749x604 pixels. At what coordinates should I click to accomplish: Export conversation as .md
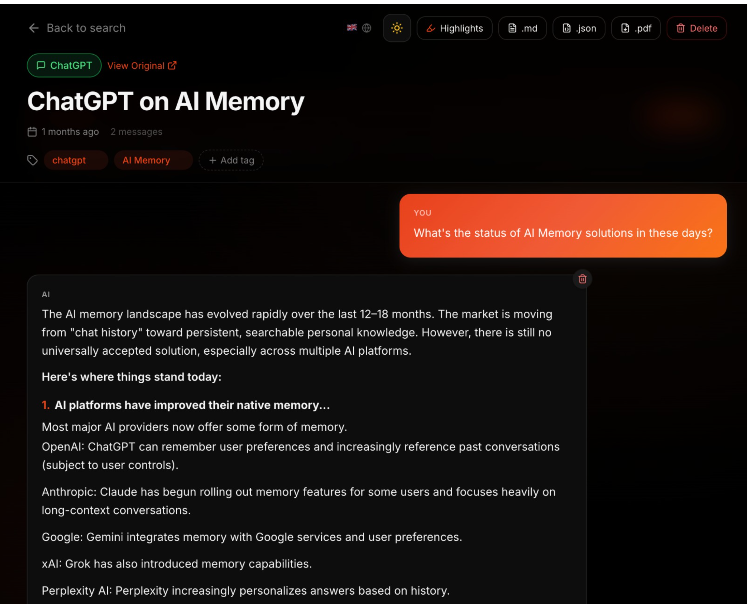523,28
